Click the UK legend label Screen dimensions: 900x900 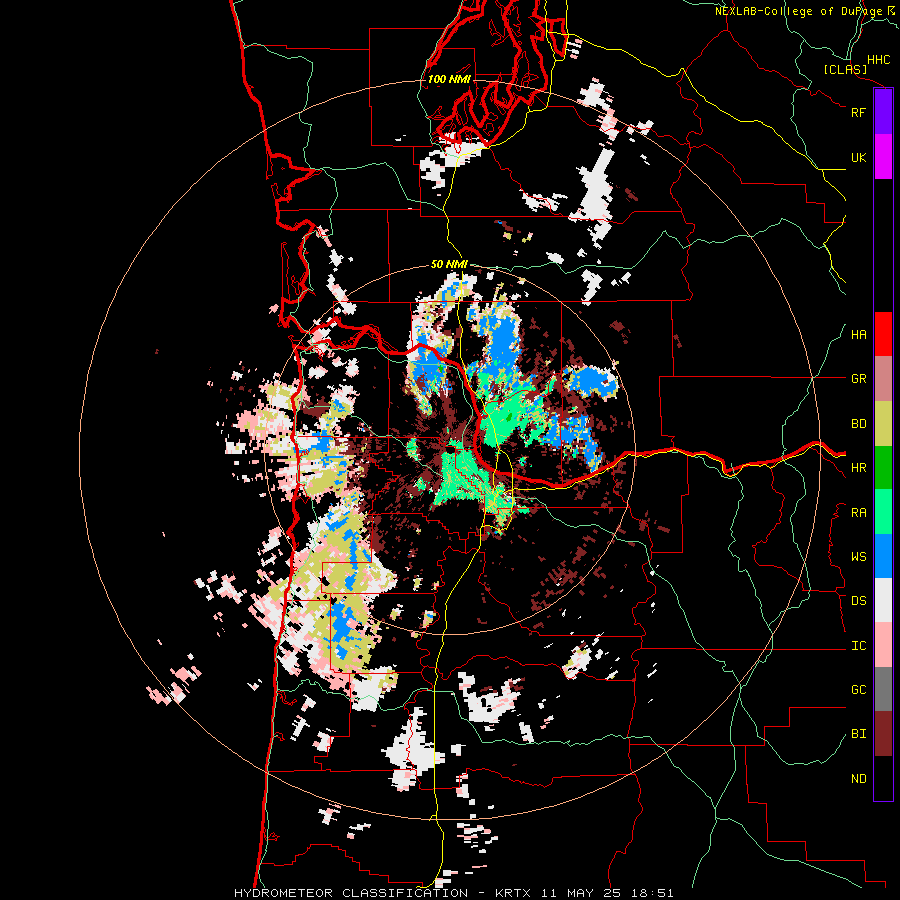[x=858, y=157]
